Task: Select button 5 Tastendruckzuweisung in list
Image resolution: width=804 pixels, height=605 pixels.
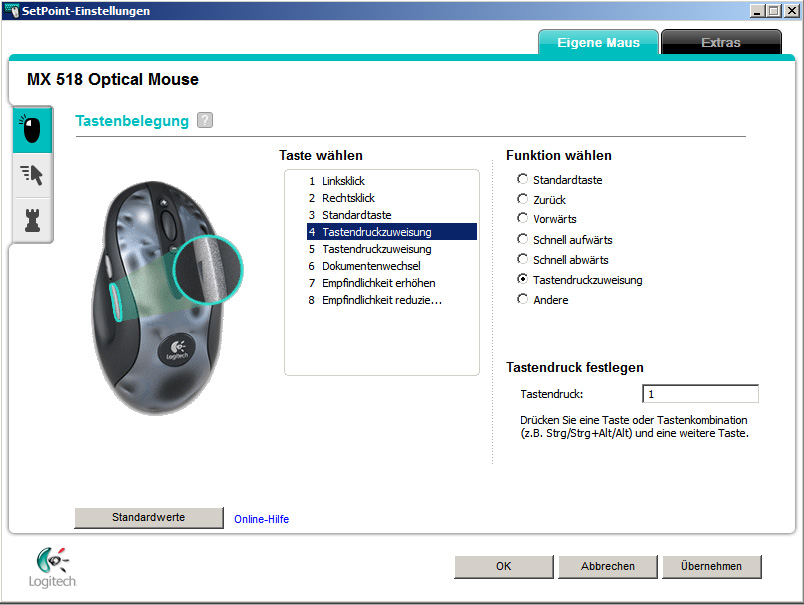Action: (392, 249)
